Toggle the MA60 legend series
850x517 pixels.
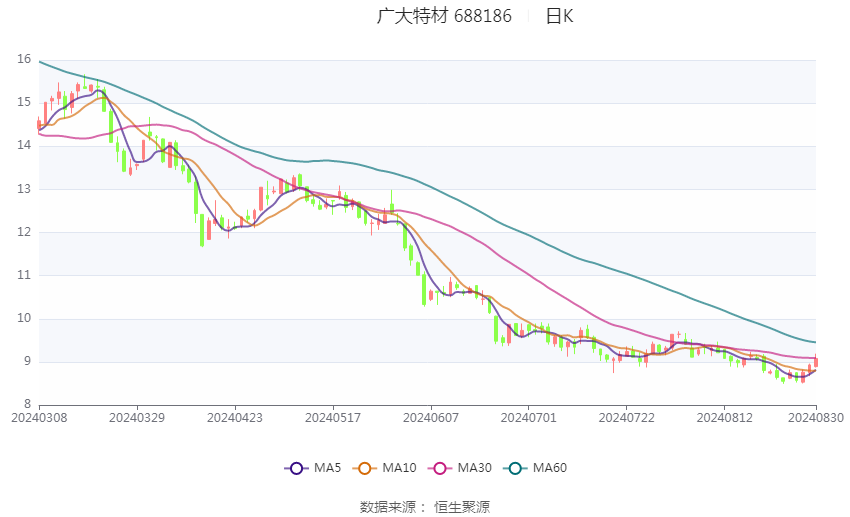pos(535,468)
